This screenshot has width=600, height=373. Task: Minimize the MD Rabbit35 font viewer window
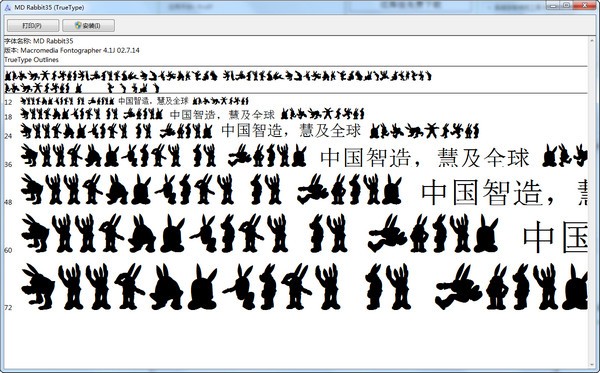[554, 5]
